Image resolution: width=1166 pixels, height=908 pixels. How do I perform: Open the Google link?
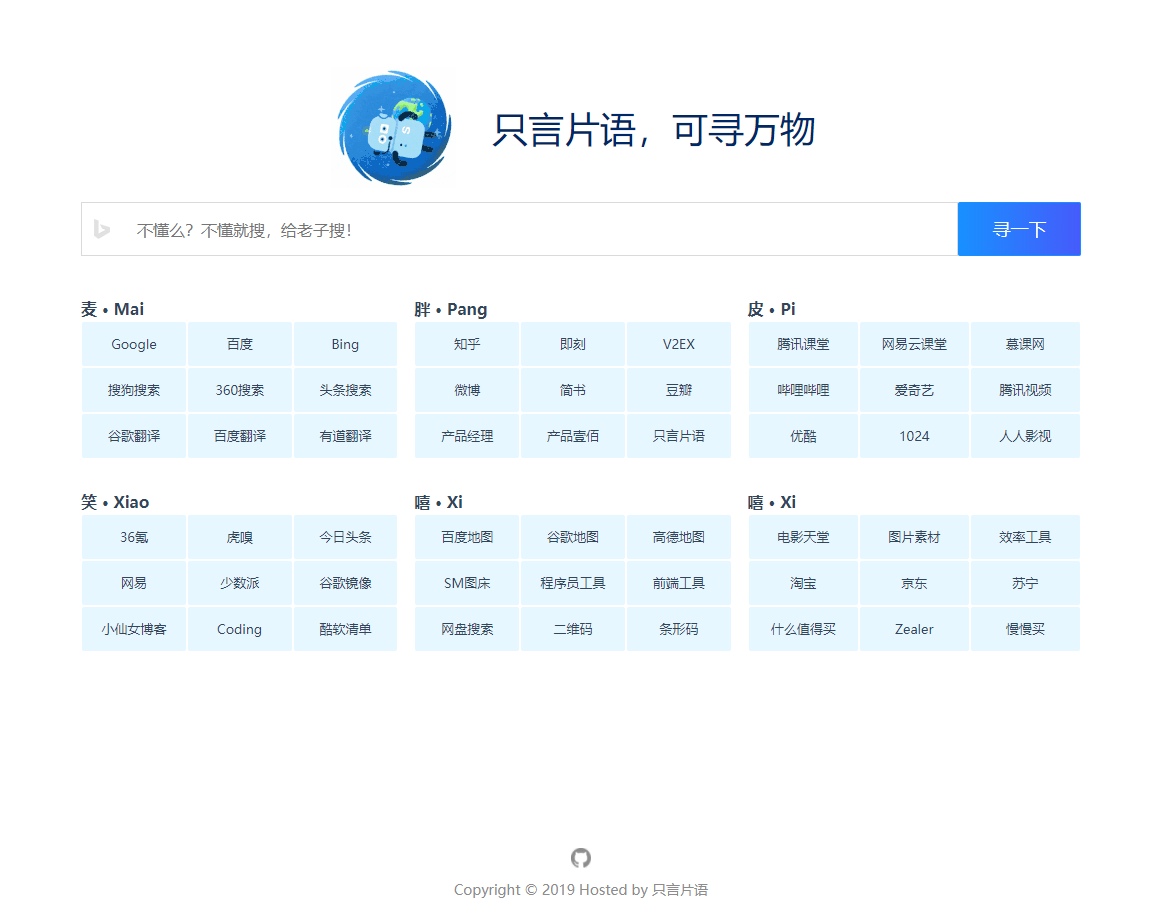(133, 344)
